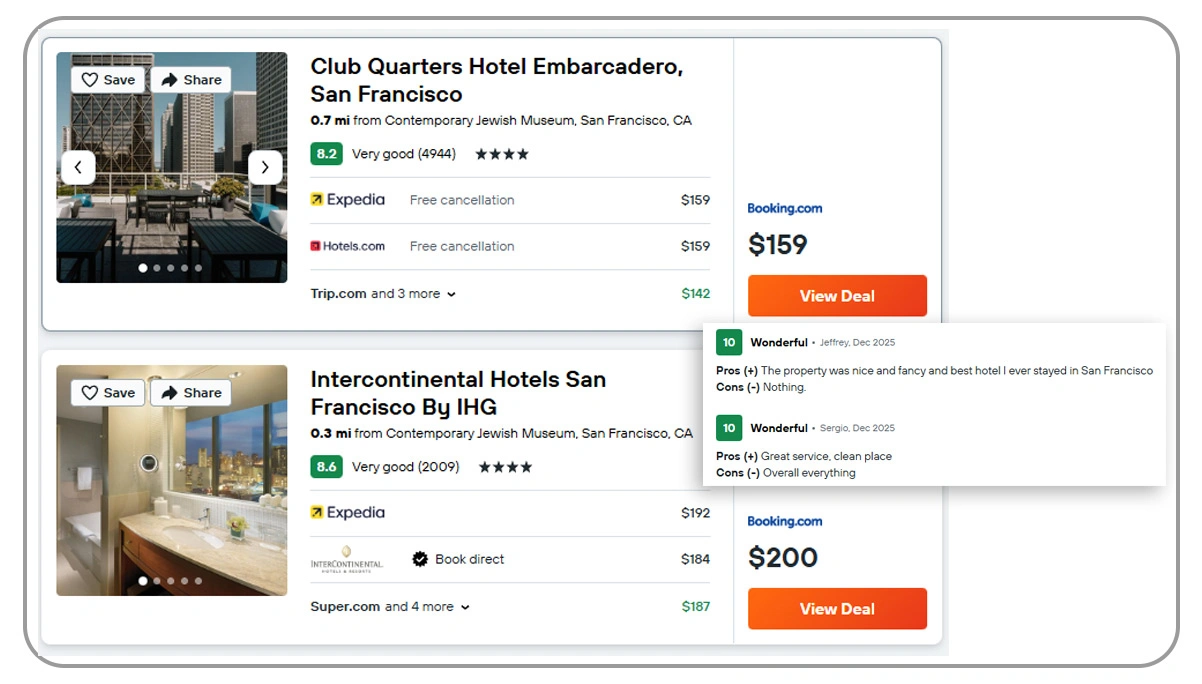The width and height of the screenshot is (1202, 684).
Task: Expand Super.com and 4 more deals
Action: [x=390, y=607]
